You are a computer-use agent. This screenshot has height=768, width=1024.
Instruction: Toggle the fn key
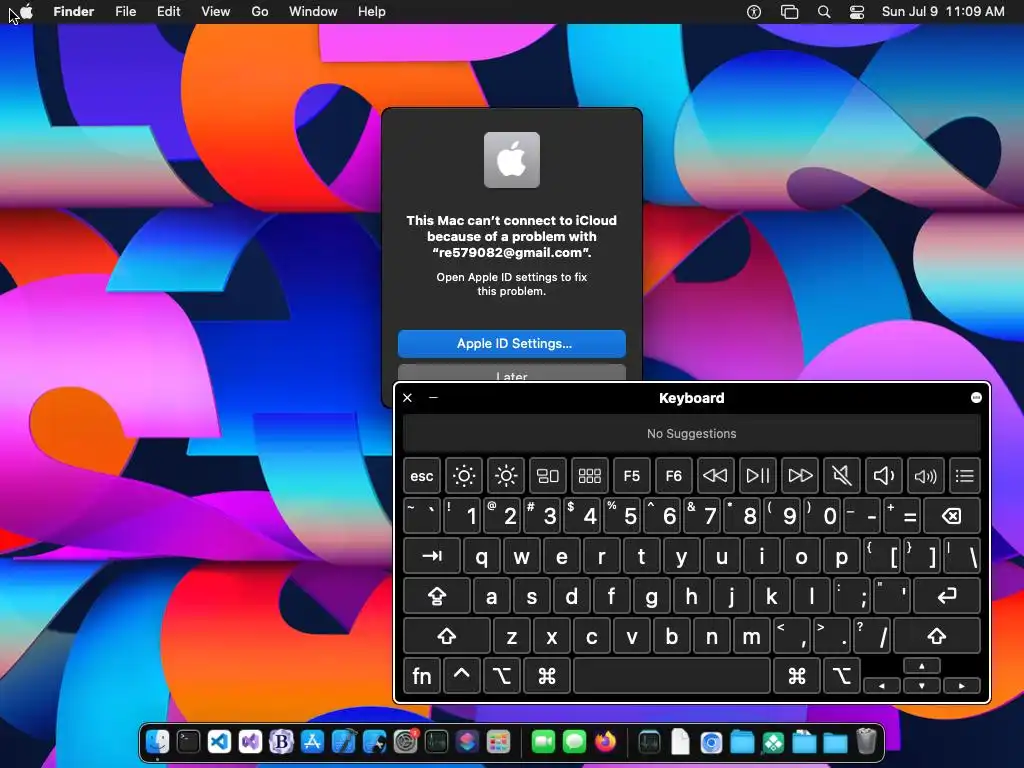[422, 676]
